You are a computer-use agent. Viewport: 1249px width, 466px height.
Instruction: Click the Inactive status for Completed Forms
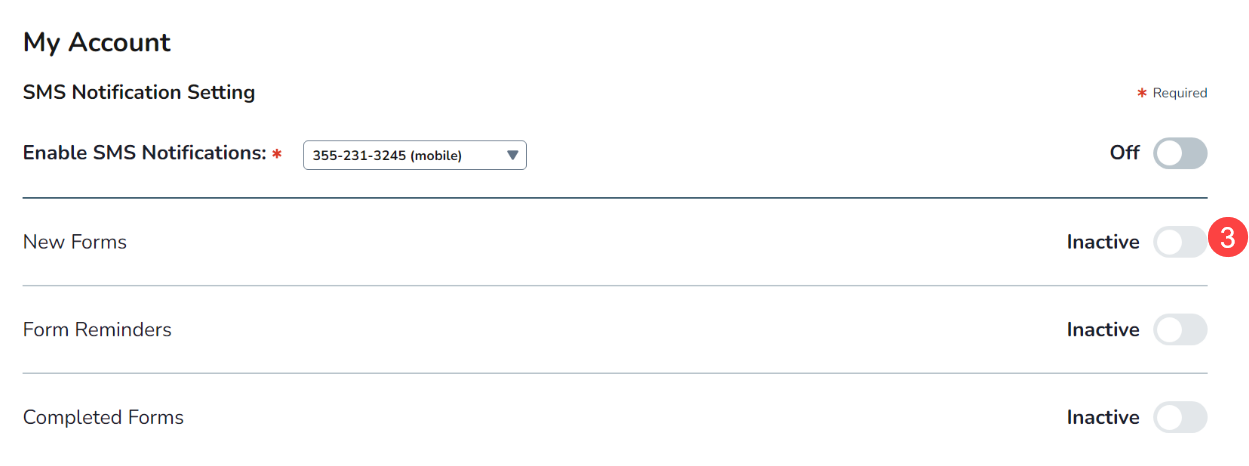click(1103, 418)
